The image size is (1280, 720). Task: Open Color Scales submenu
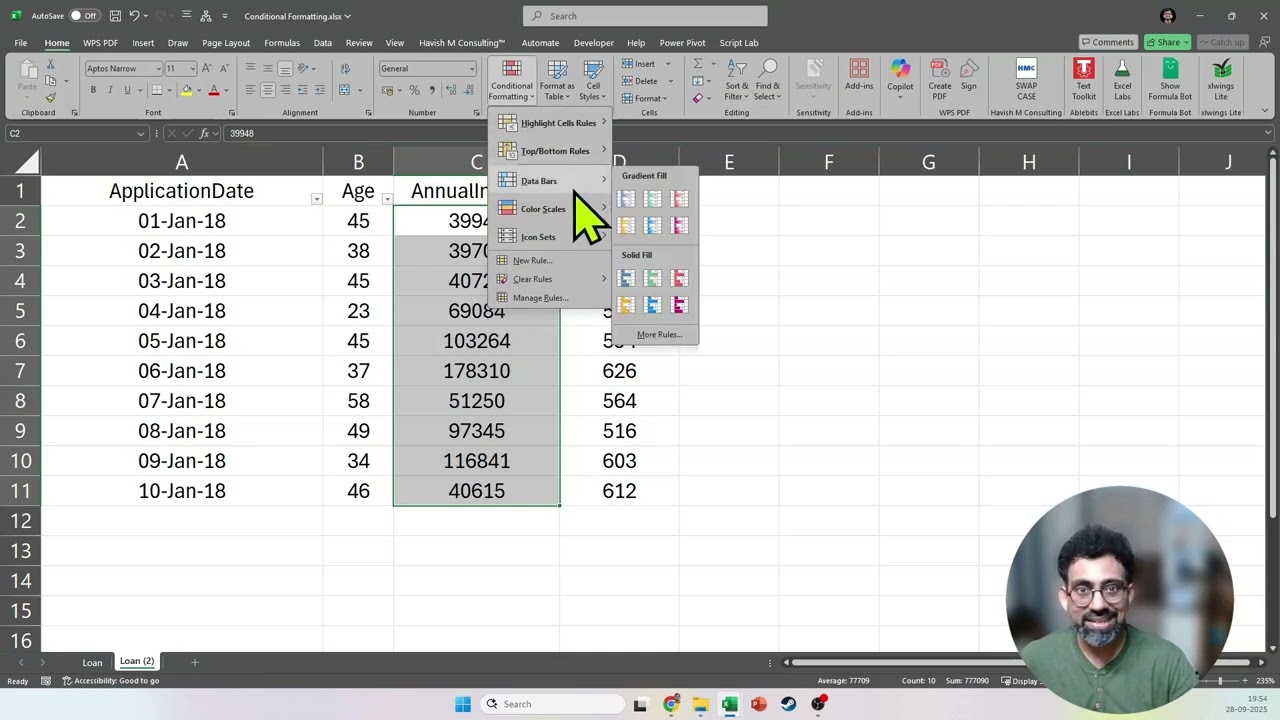coord(552,209)
